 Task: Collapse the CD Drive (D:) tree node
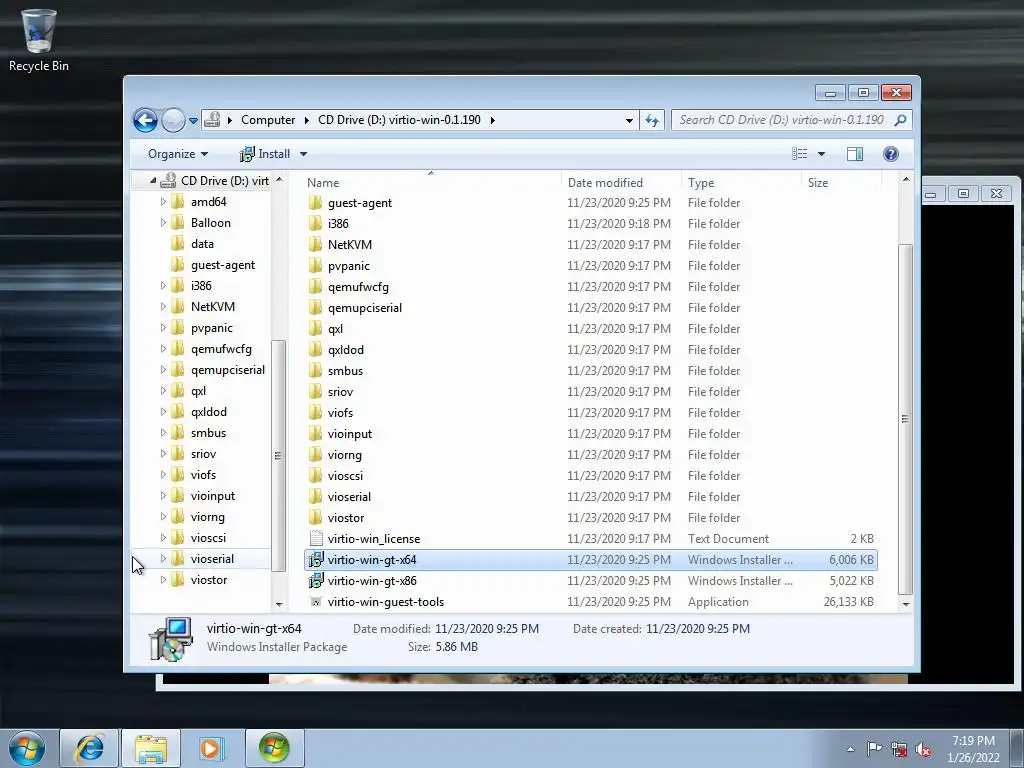click(x=153, y=181)
